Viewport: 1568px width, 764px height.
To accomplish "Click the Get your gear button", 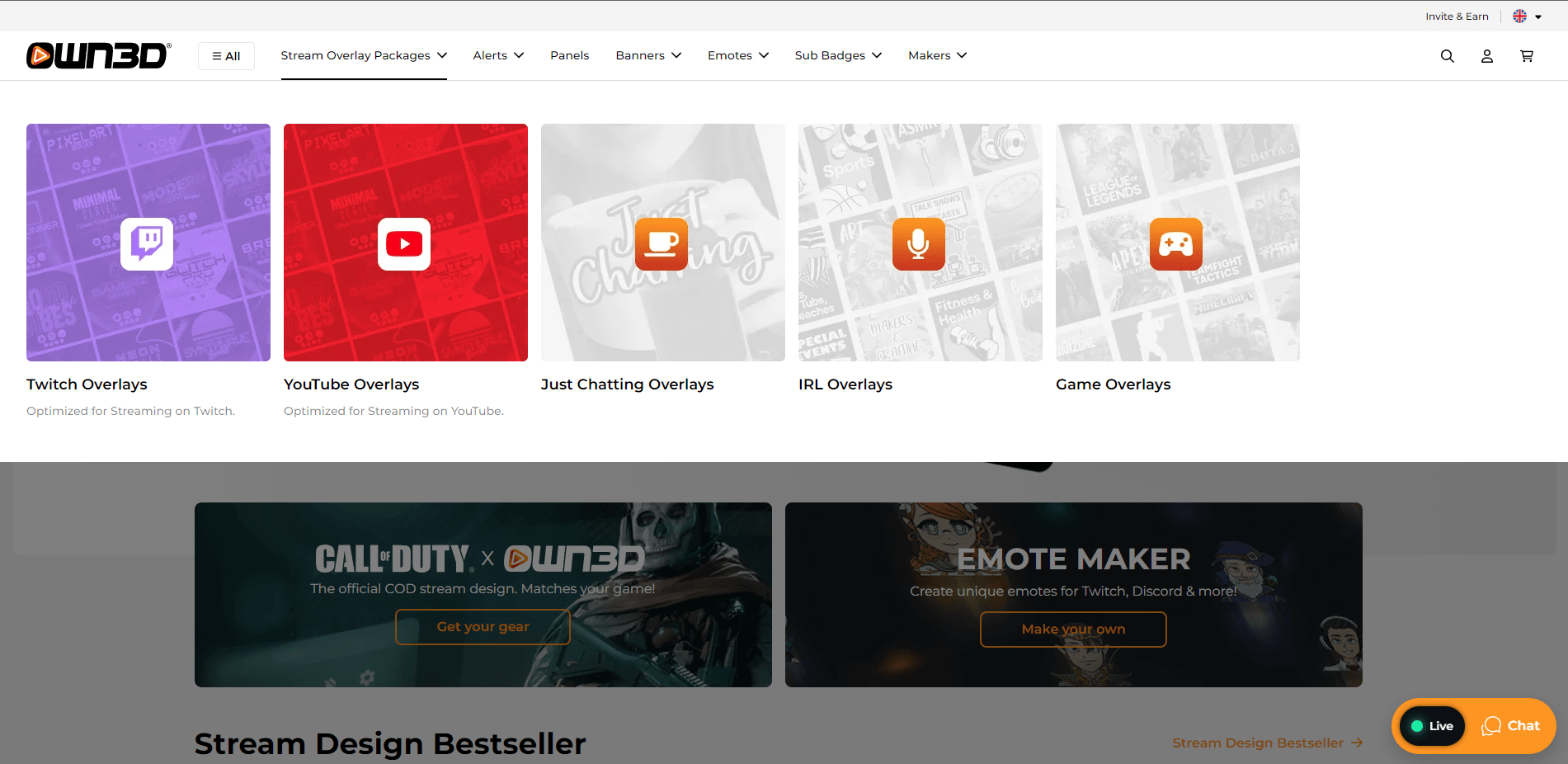I will [483, 627].
